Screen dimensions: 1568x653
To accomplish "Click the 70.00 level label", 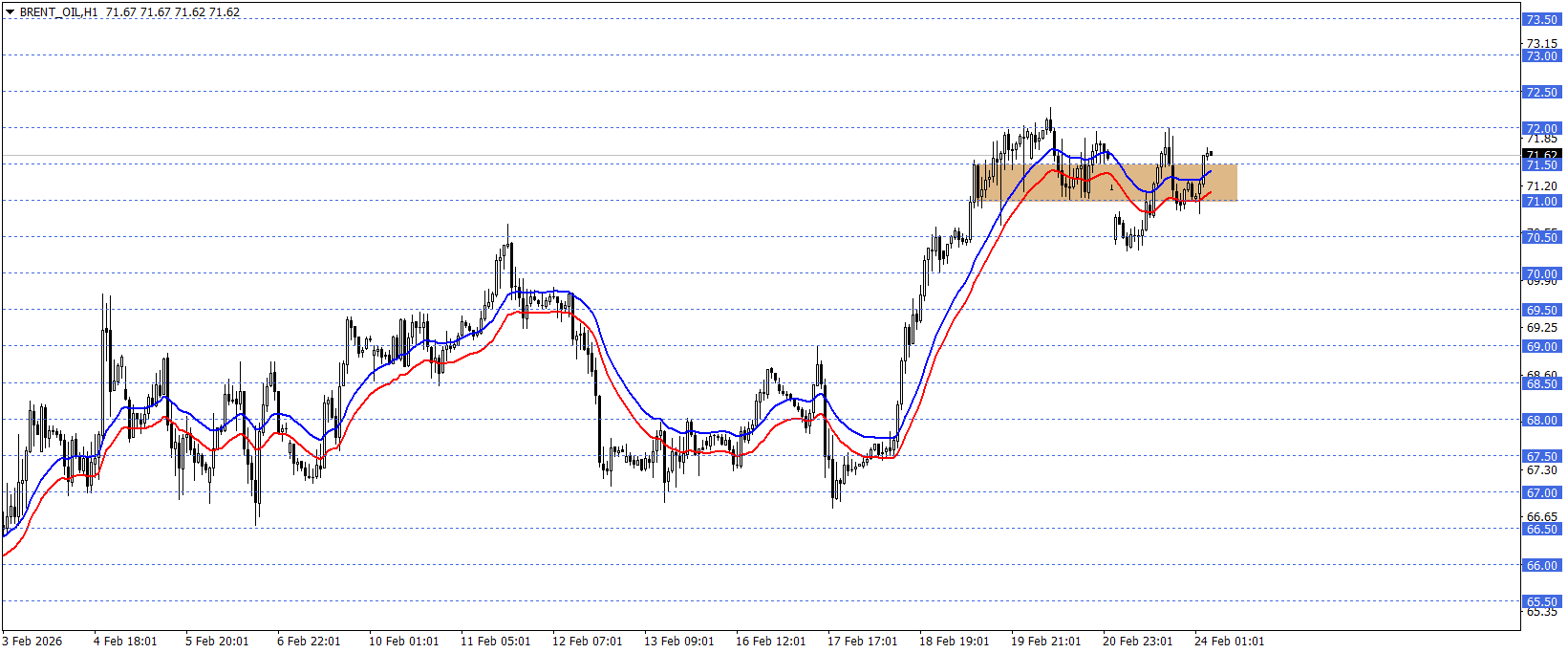I will [1541, 273].
